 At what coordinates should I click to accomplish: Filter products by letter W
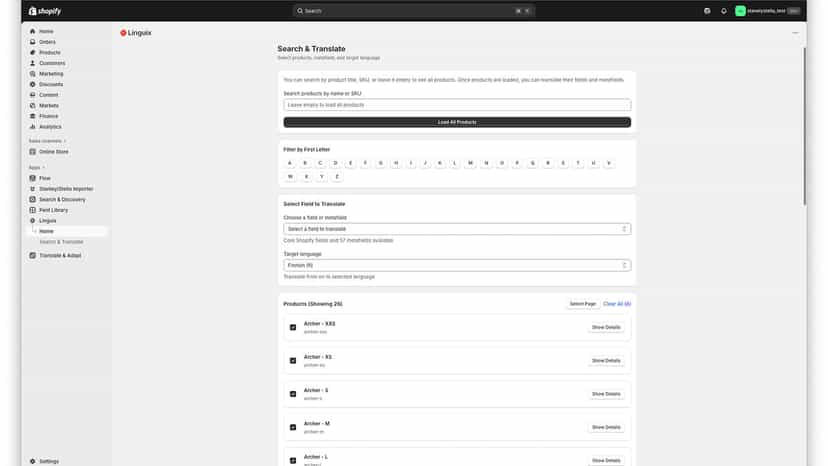290,176
